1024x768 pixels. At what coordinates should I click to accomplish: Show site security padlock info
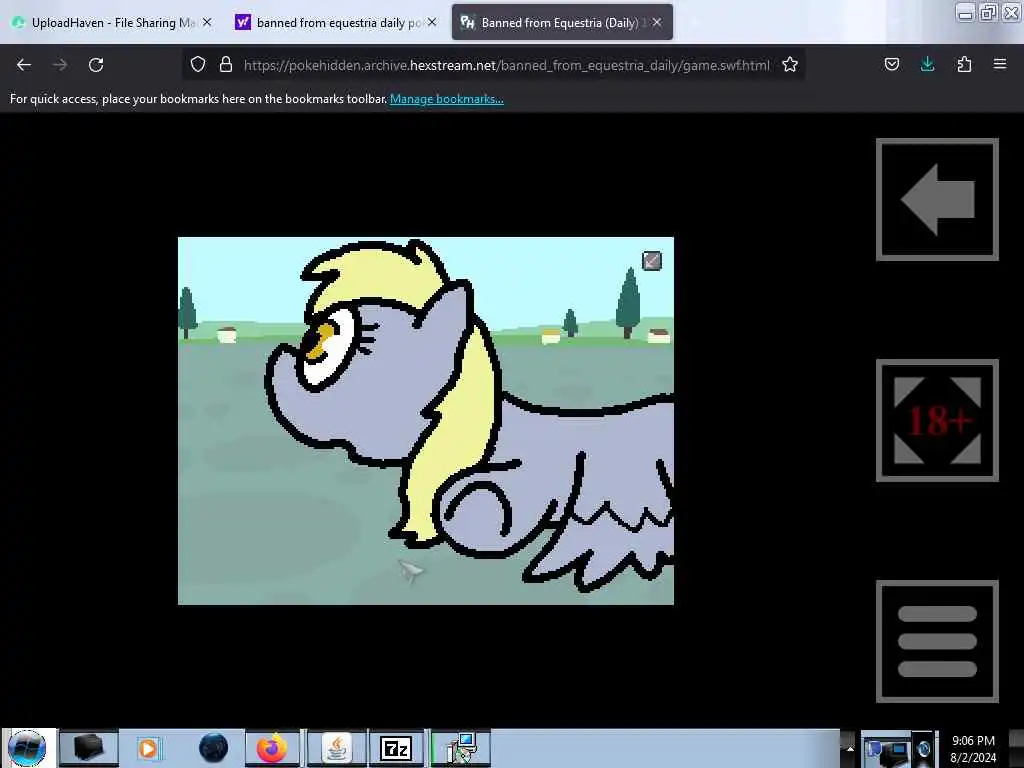coord(226,65)
